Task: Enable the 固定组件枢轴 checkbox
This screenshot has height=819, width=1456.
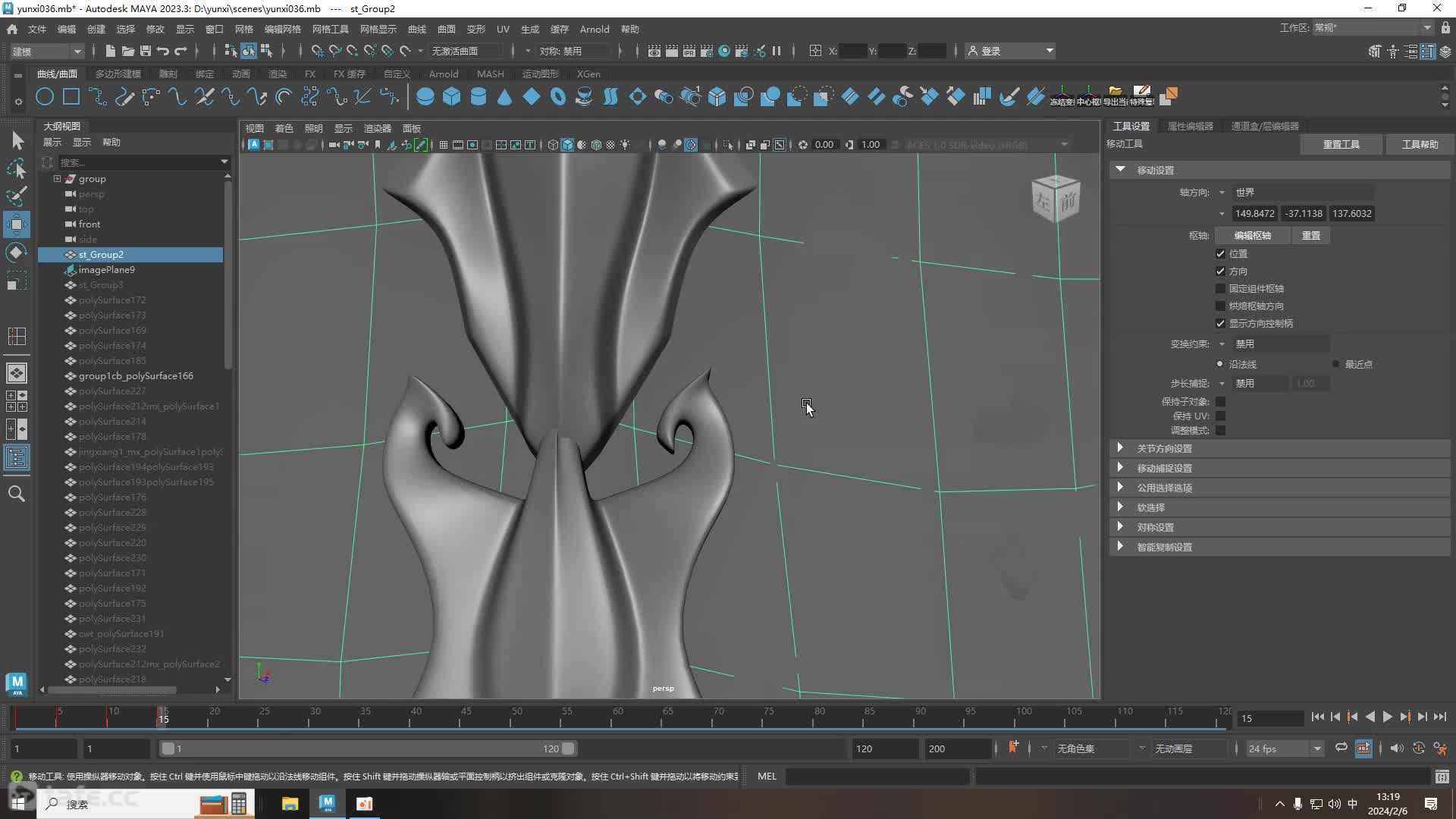Action: tap(1220, 289)
